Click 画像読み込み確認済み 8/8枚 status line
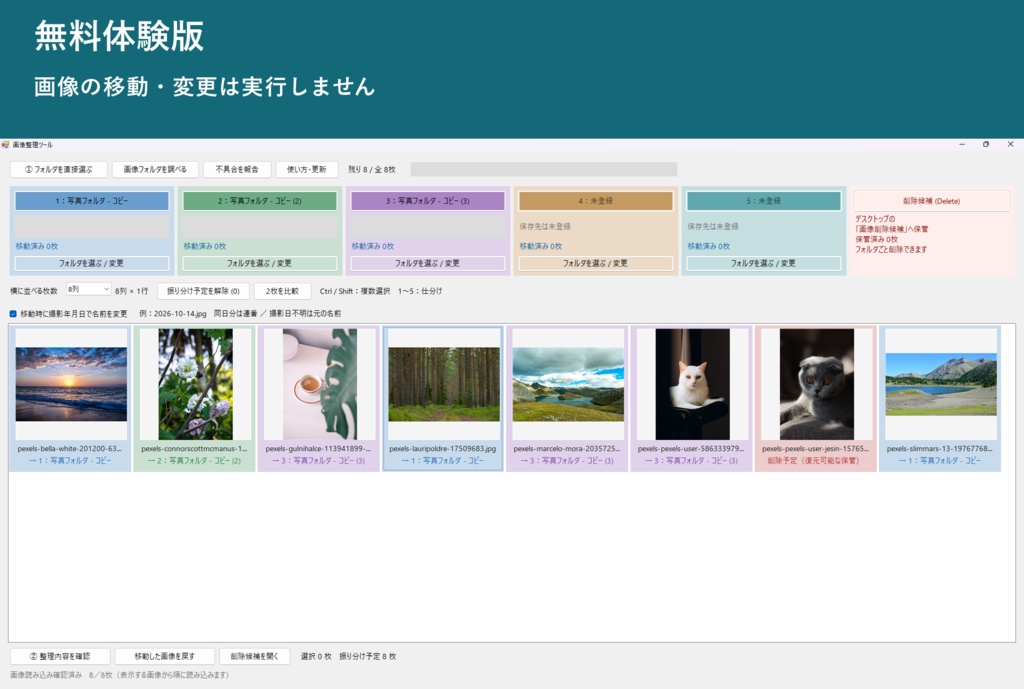The image size is (1024, 689). coord(120,675)
